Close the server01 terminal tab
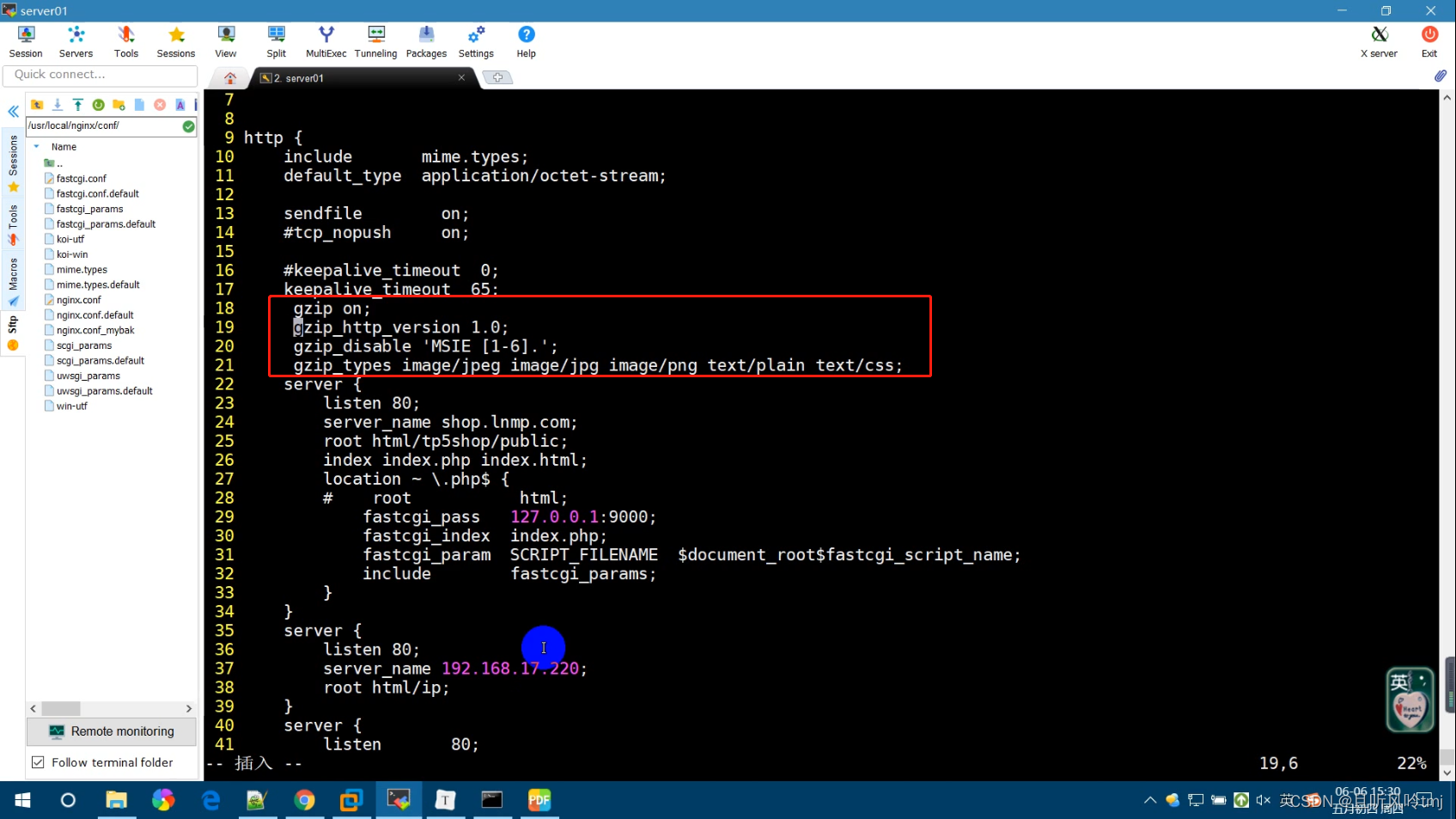The width and height of the screenshot is (1456, 819). point(461,77)
